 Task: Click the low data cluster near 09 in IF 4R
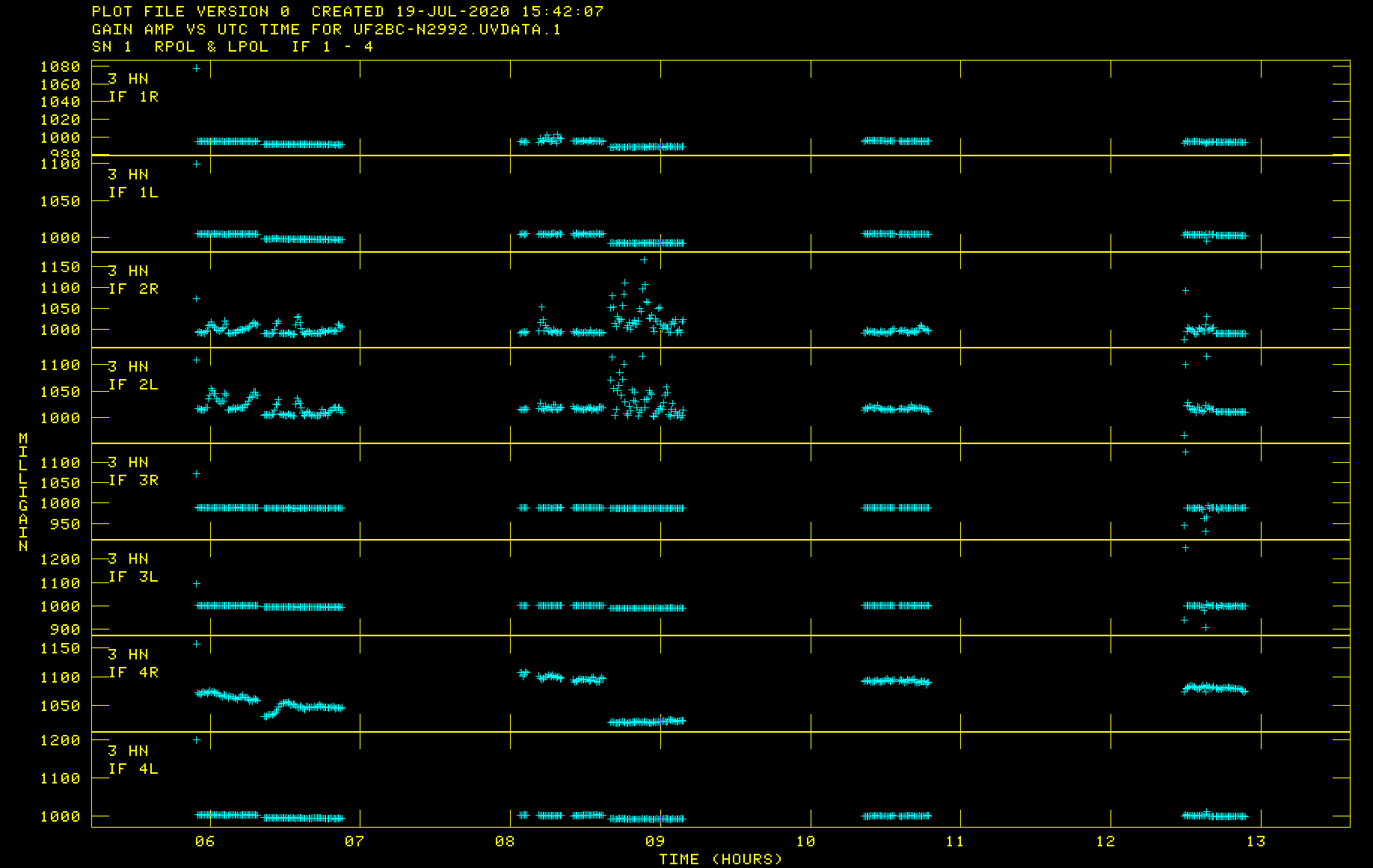647,721
